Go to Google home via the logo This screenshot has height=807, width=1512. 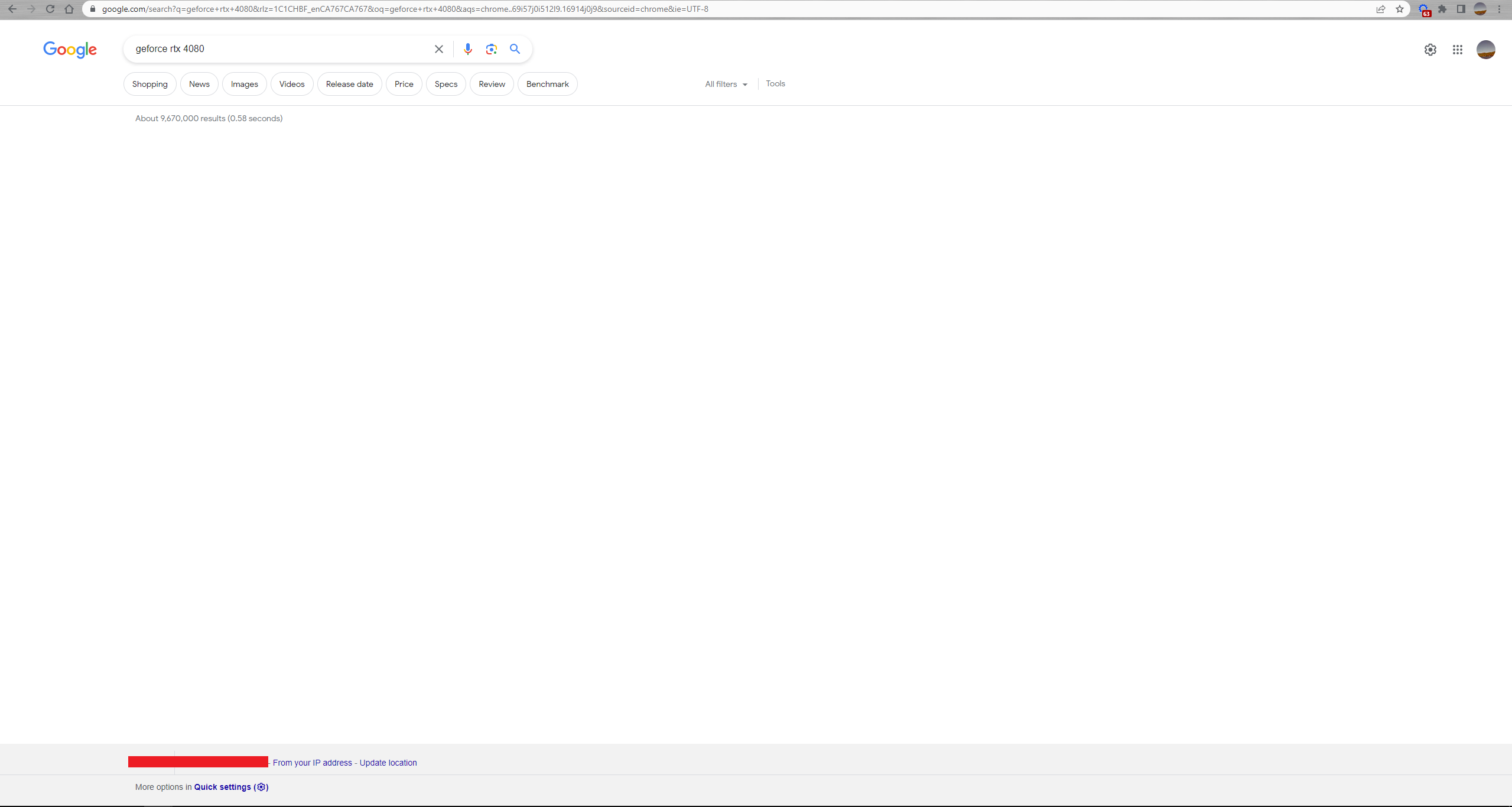tap(70, 50)
